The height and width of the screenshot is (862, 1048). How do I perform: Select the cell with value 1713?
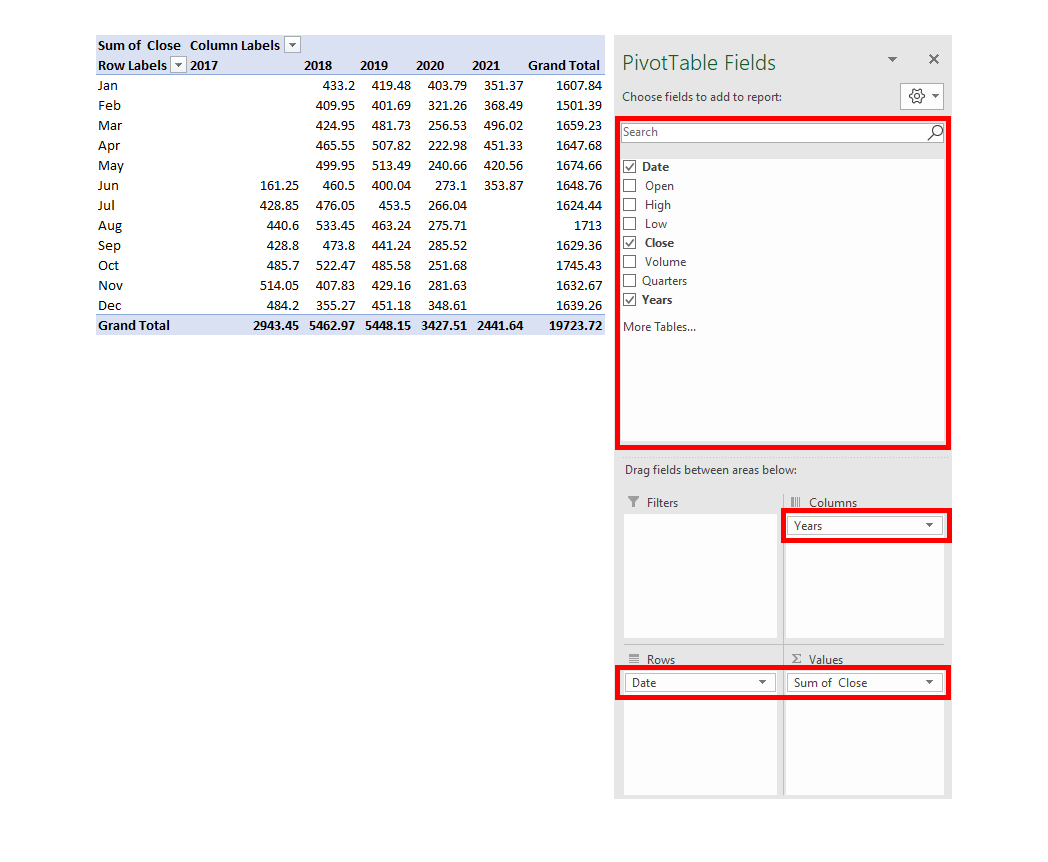click(x=587, y=226)
